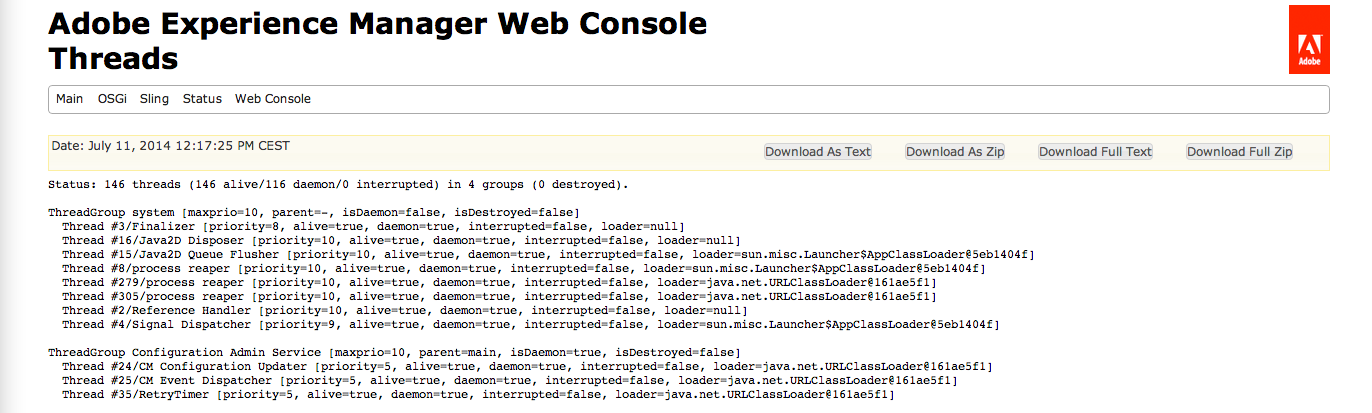Select the Signal Dispatcher thread line

click(531, 324)
